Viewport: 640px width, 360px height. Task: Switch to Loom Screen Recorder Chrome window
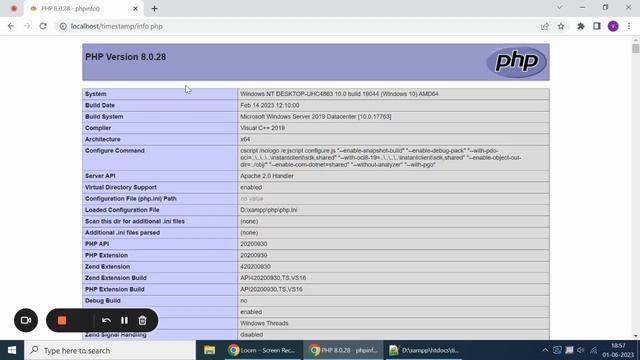263,350
